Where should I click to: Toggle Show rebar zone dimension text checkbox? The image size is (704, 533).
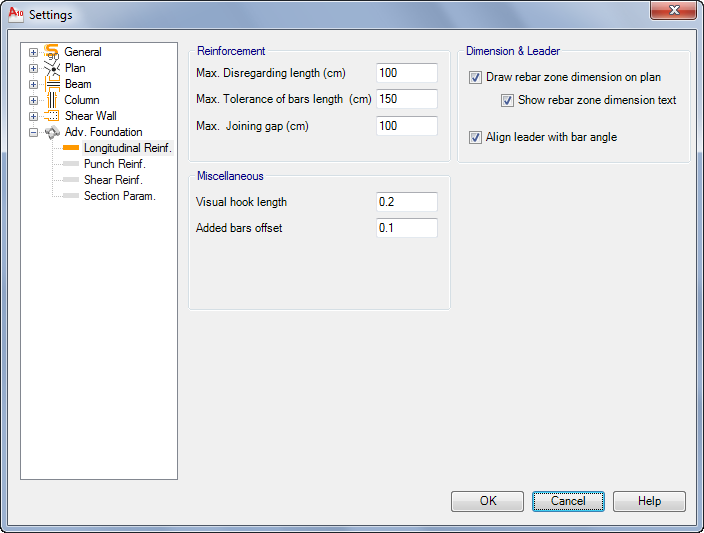point(507,100)
